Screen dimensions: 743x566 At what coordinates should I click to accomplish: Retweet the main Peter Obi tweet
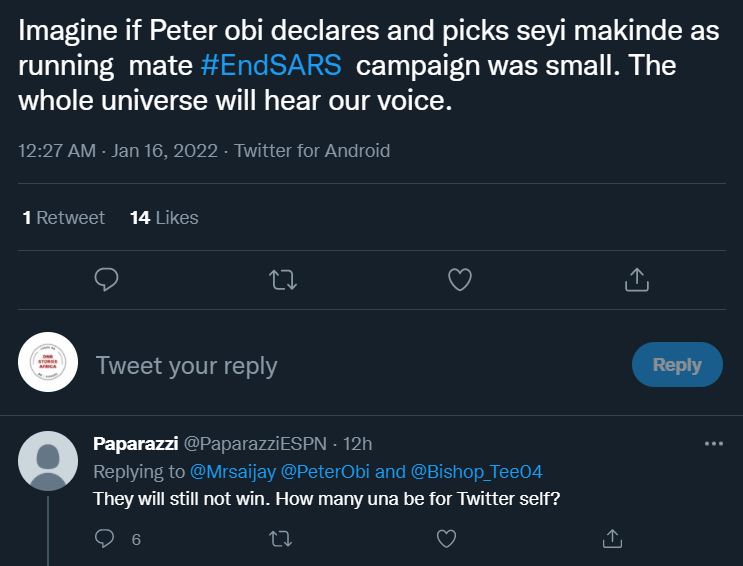pos(283,280)
